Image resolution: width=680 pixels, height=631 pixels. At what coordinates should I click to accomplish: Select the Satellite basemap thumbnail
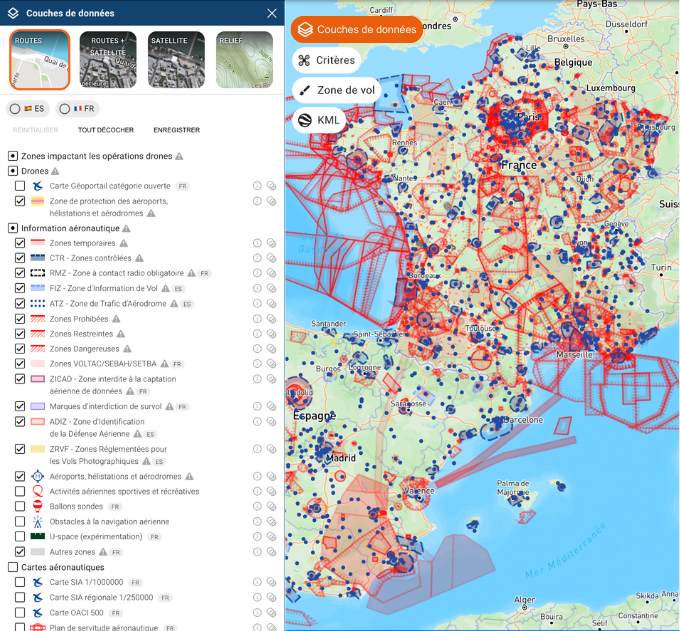point(176,59)
